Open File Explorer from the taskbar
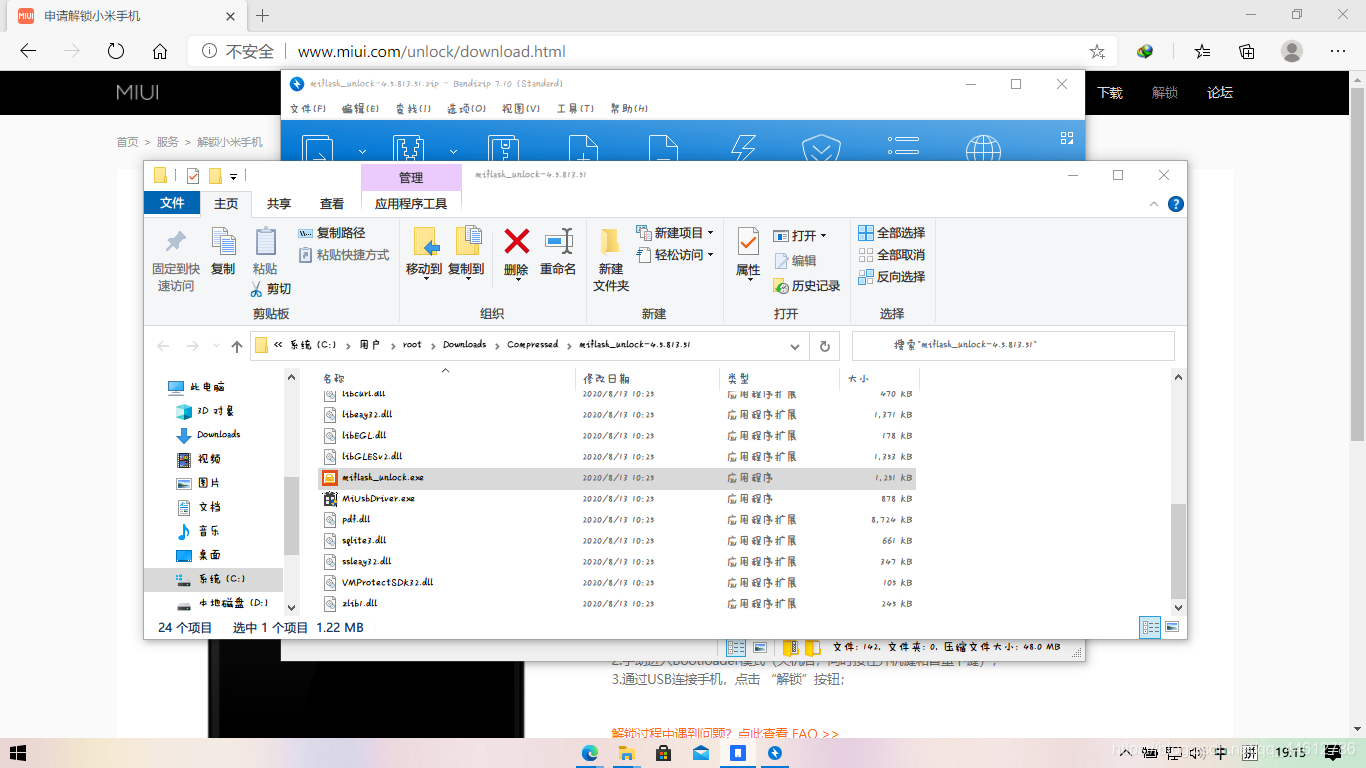The image size is (1366, 768). 627,753
